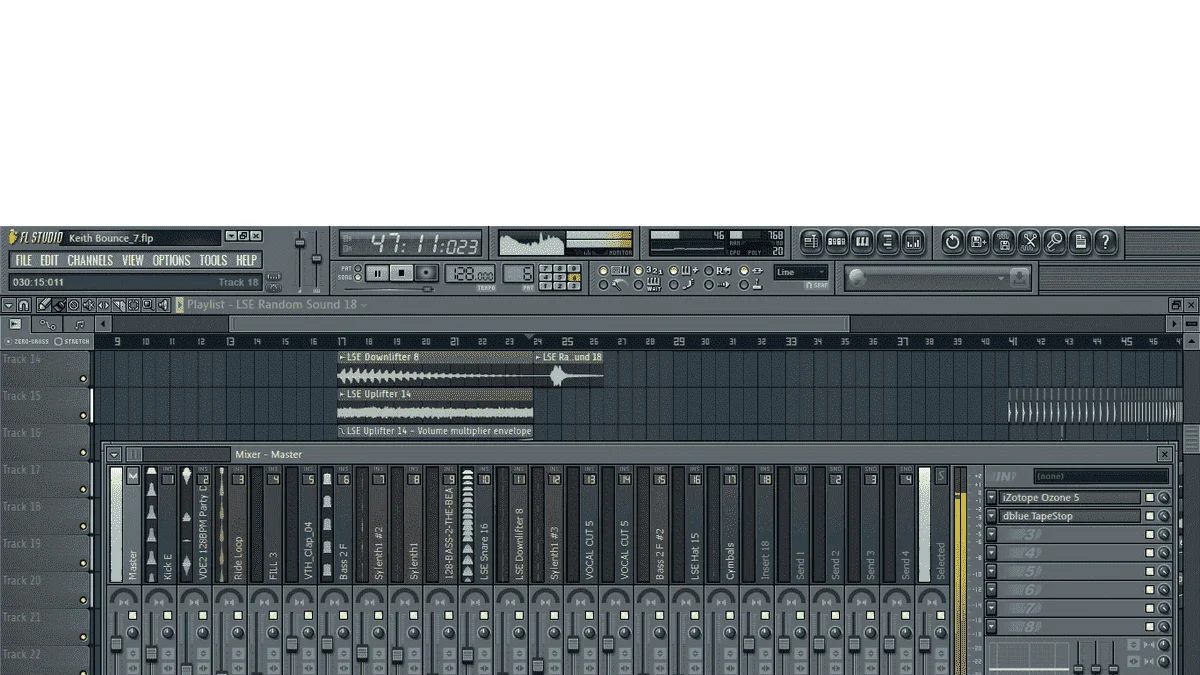Open the CHANNELS menu
1200x675 pixels.
pos(90,260)
